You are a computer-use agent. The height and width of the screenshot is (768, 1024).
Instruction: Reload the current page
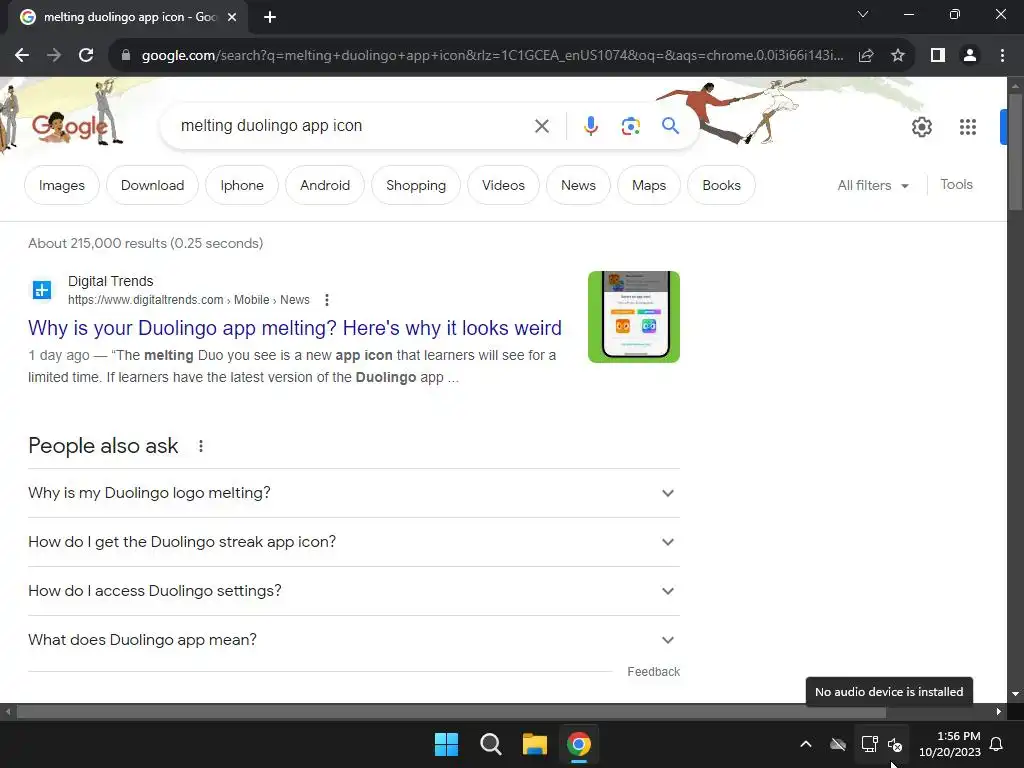point(86,56)
